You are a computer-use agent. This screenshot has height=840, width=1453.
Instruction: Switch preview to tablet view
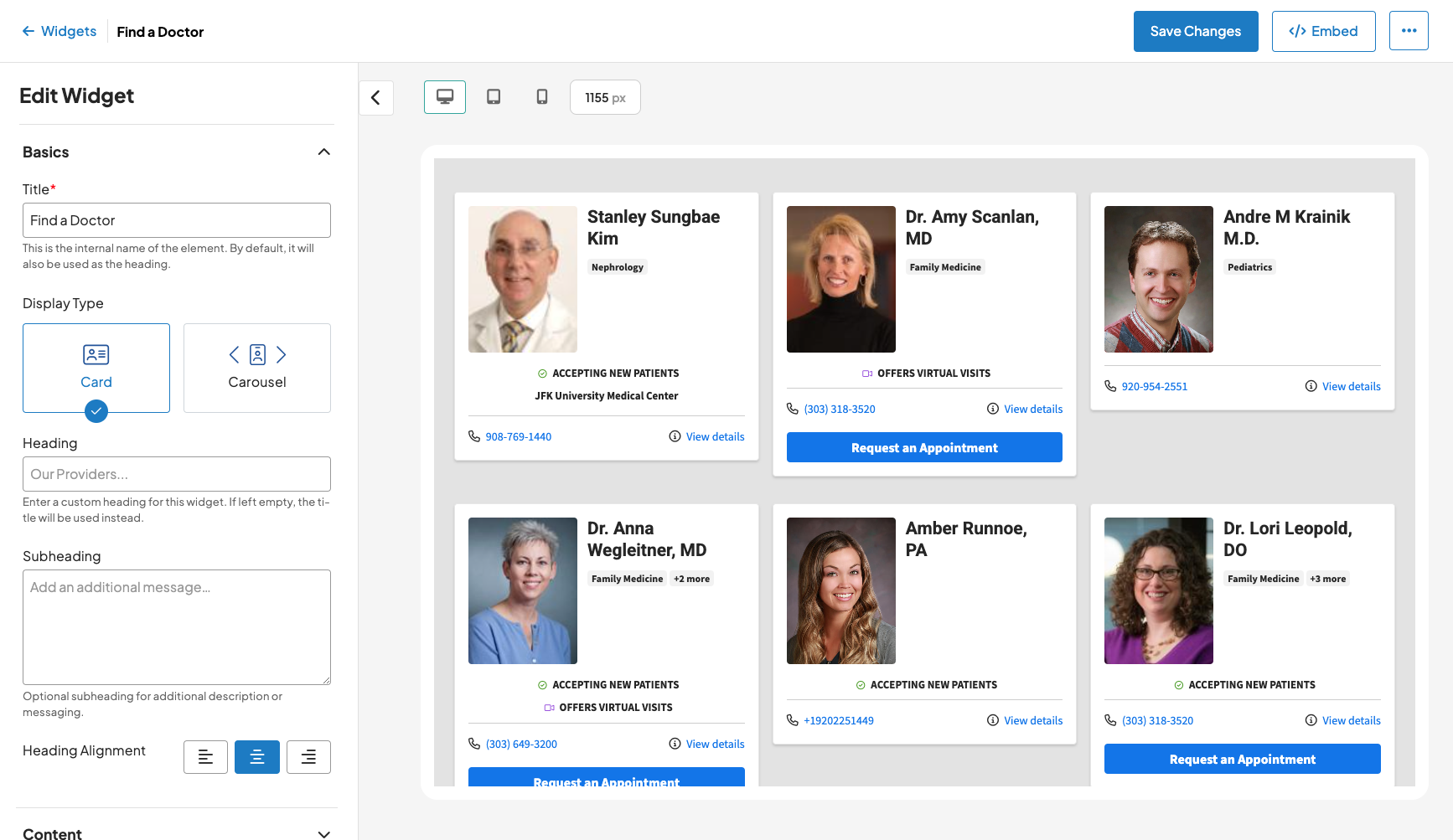click(x=494, y=97)
